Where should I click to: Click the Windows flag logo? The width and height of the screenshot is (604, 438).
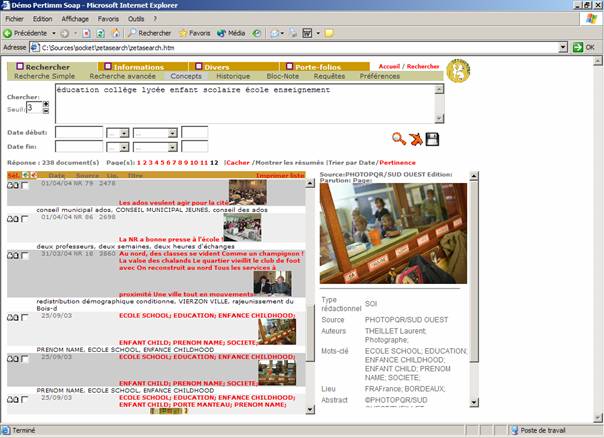(x=591, y=18)
